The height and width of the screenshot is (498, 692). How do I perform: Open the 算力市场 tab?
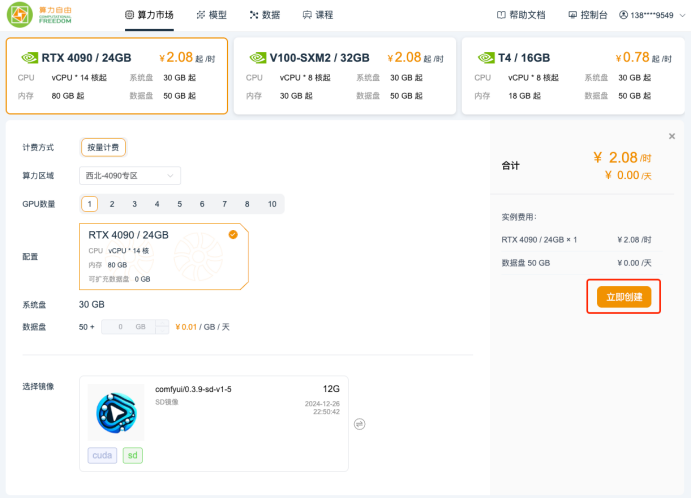tap(149, 15)
